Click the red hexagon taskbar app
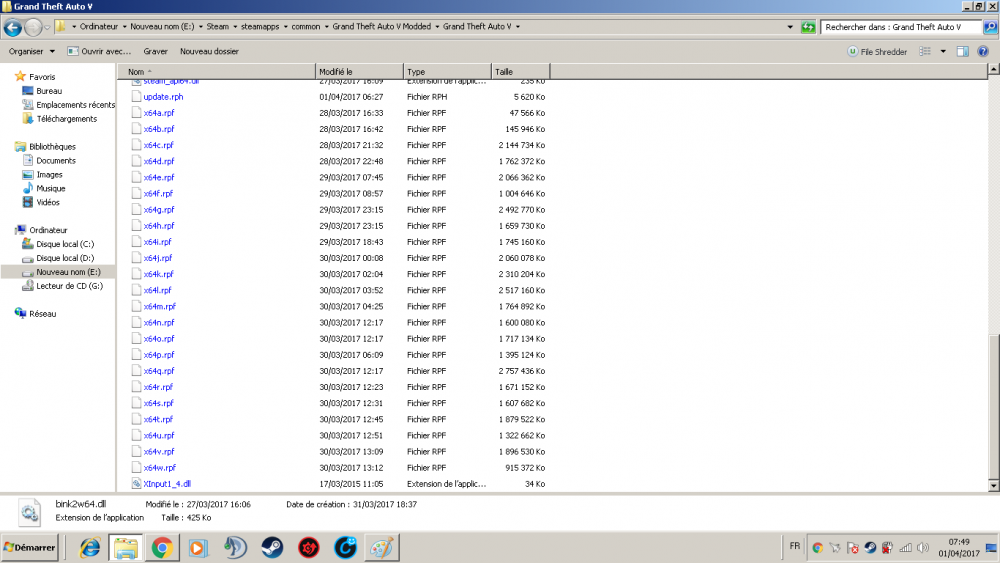This screenshot has height=563, width=1000. point(309,548)
